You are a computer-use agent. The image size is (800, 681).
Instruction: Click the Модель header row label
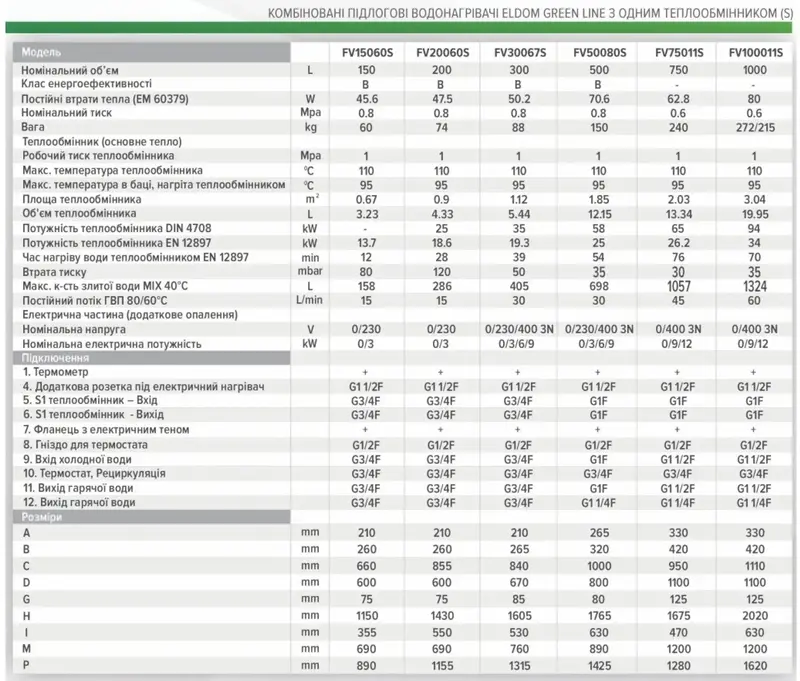40,52
